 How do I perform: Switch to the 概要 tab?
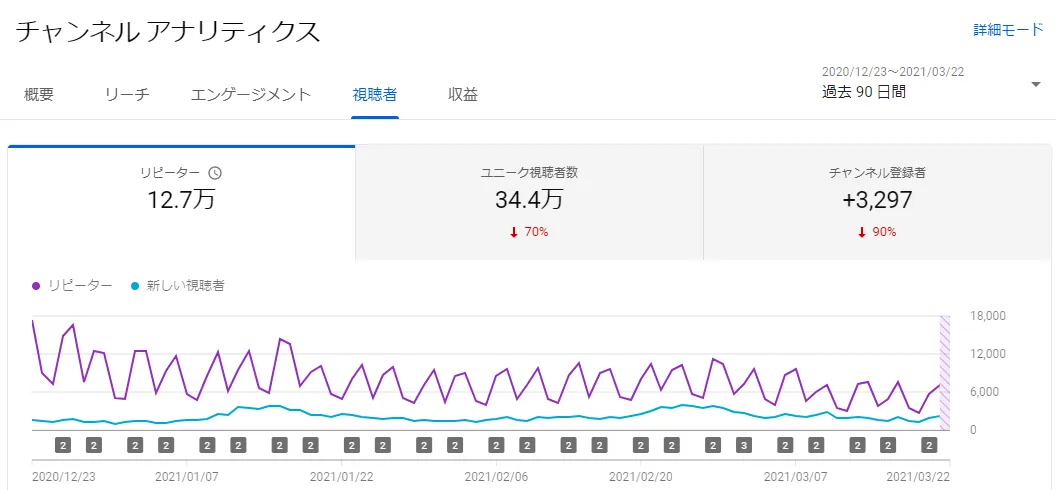click(39, 95)
